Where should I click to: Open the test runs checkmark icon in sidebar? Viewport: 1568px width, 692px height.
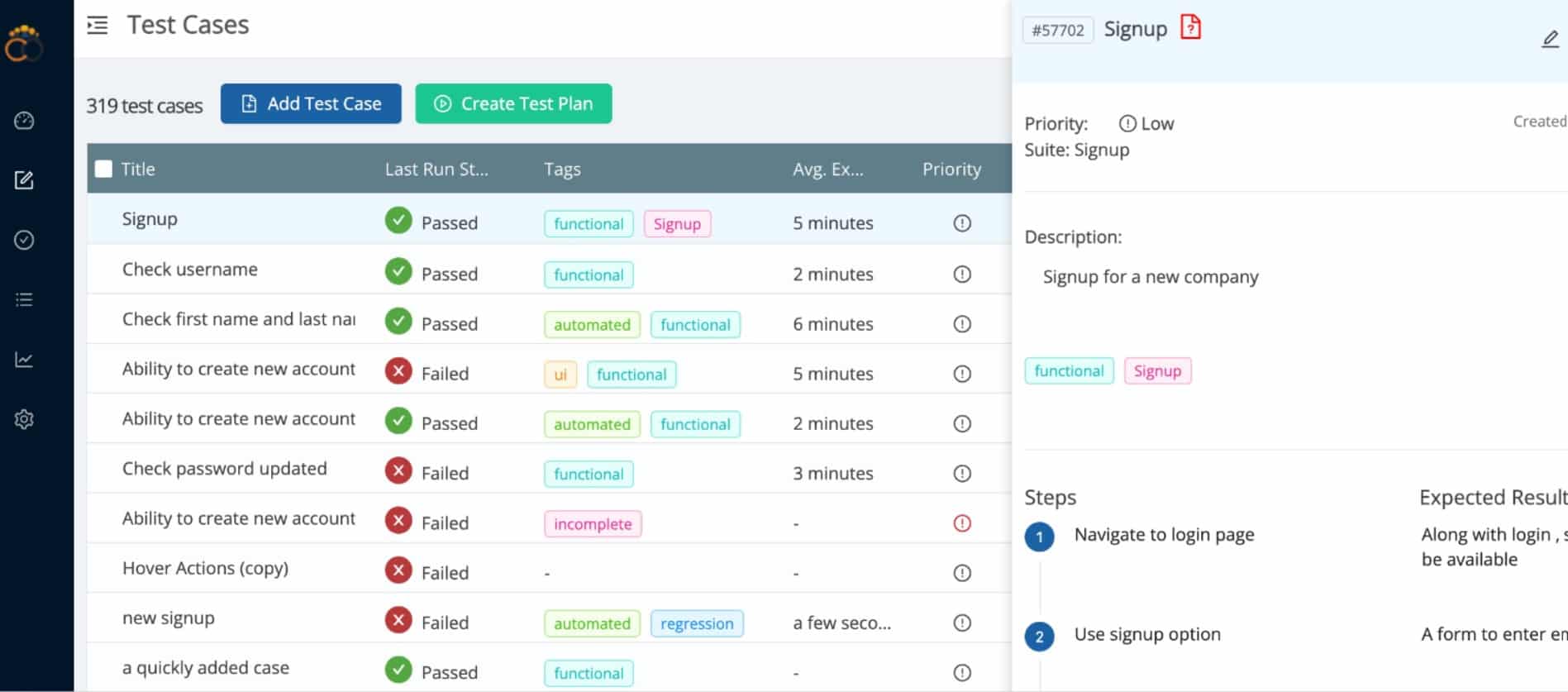coord(24,240)
